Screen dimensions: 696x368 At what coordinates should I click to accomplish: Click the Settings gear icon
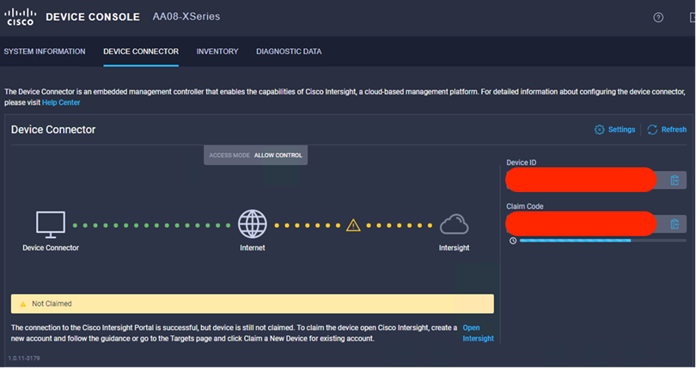[x=599, y=130]
